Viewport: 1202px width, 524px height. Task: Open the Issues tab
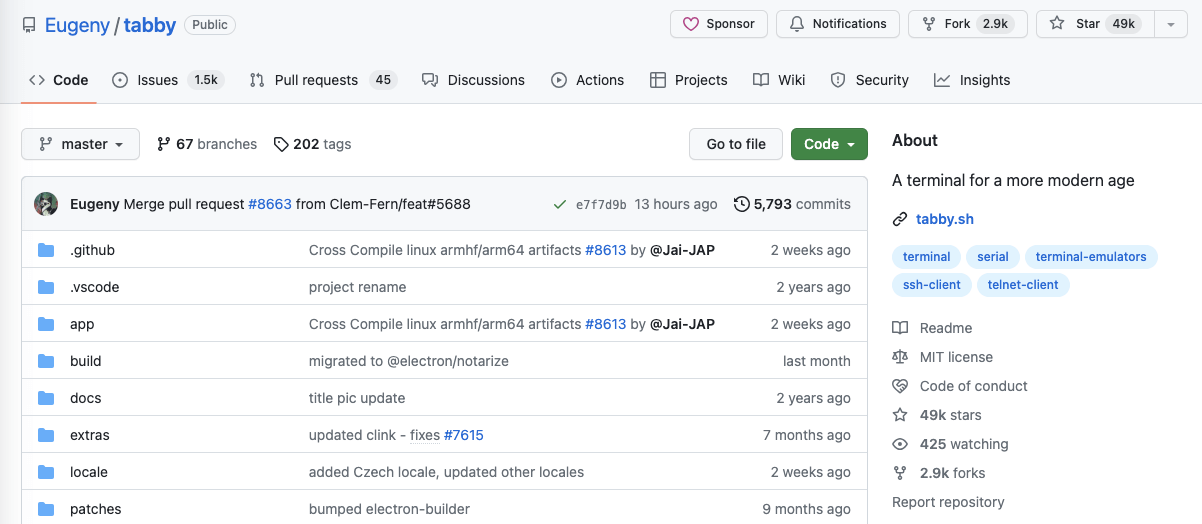click(168, 80)
